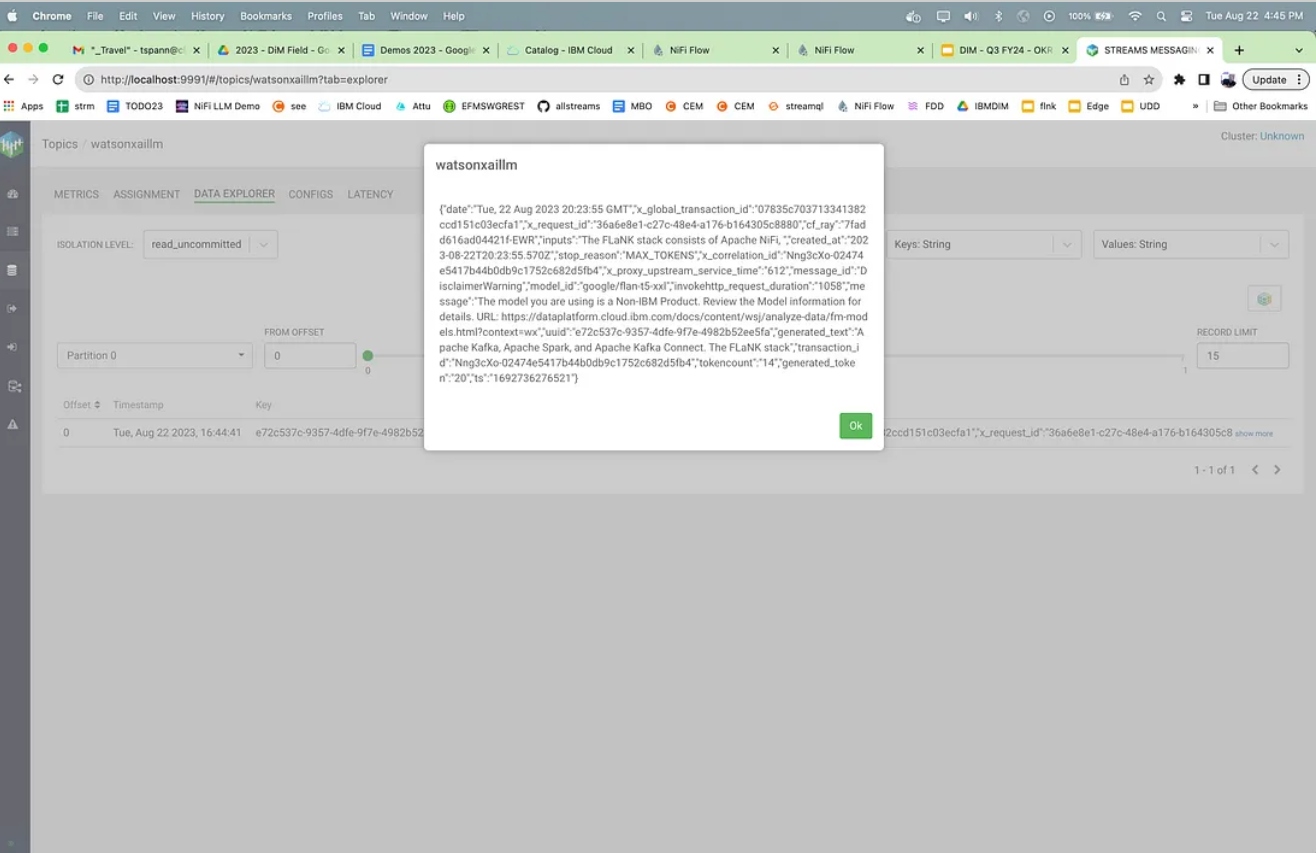Open the Attu bookmark
The height and width of the screenshot is (853, 1316).
tap(413, 106)
